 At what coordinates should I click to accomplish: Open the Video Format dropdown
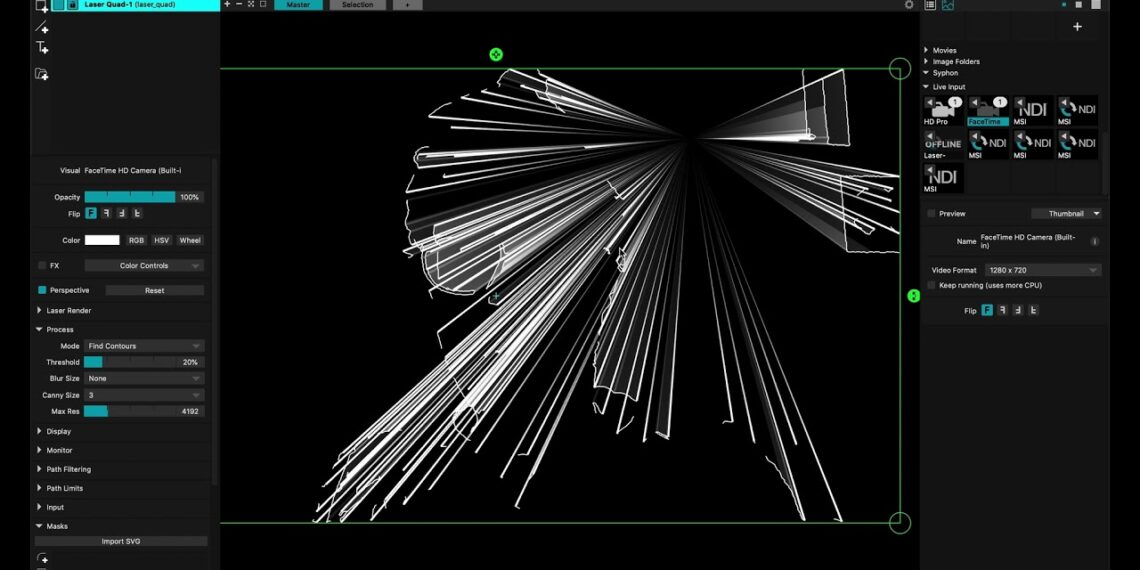point(1042,270)
